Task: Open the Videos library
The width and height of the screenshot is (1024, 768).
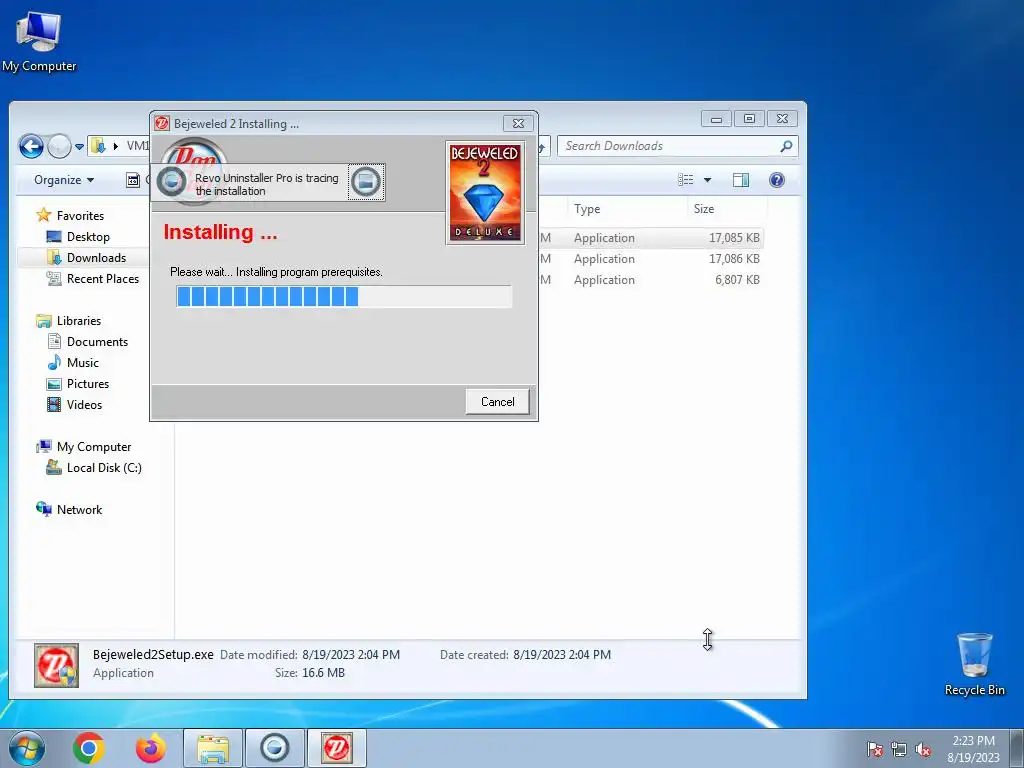Action: [x=84, y=404]
